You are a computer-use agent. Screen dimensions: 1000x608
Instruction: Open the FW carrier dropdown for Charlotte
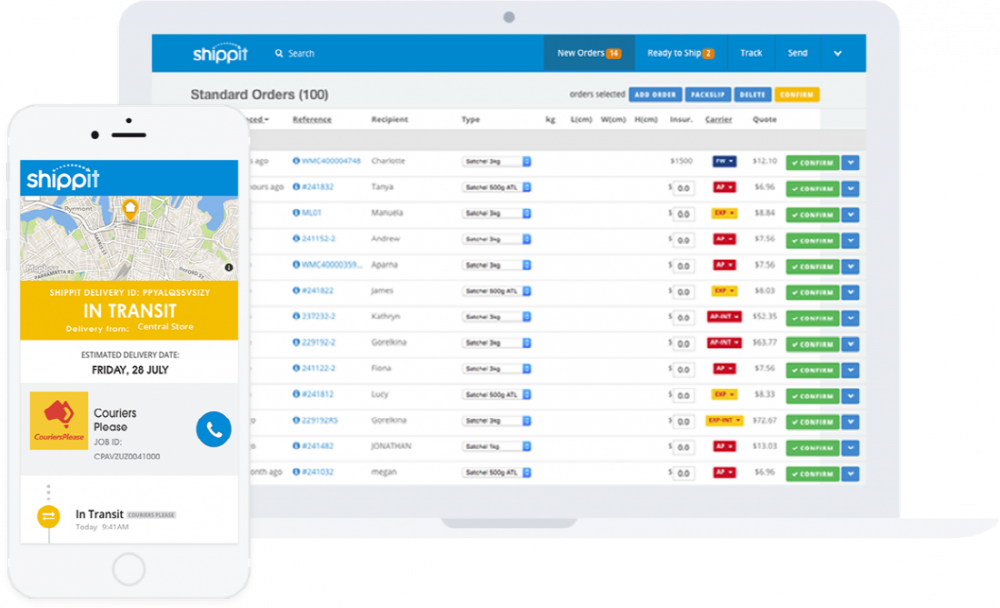pos(724,161)
